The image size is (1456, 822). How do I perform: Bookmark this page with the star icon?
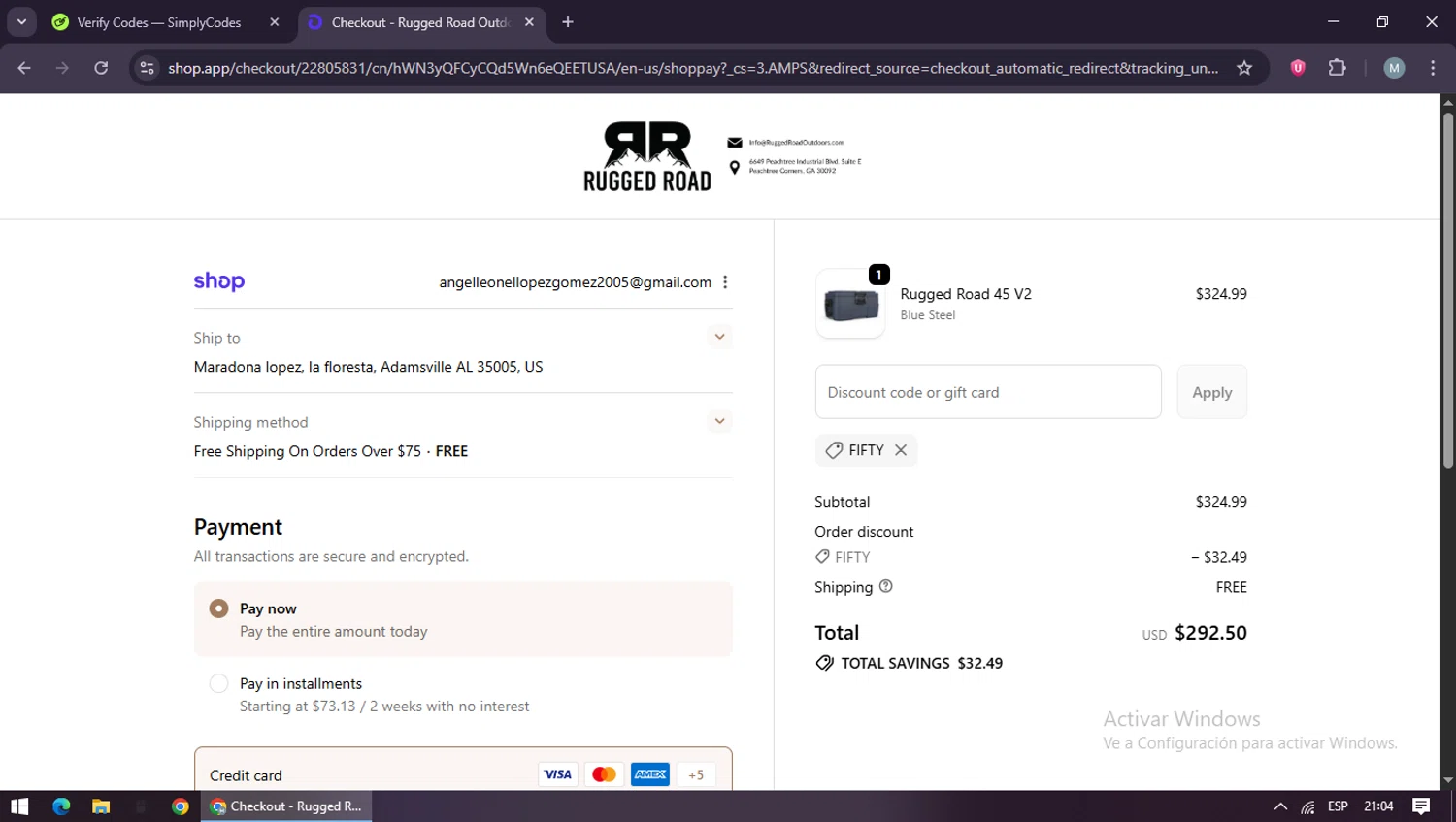click(1244, 68)
